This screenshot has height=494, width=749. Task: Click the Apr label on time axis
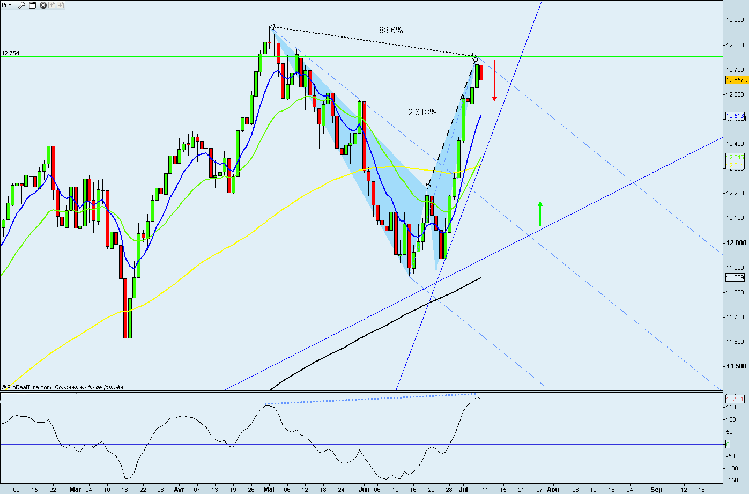click(x=179, y=490)
